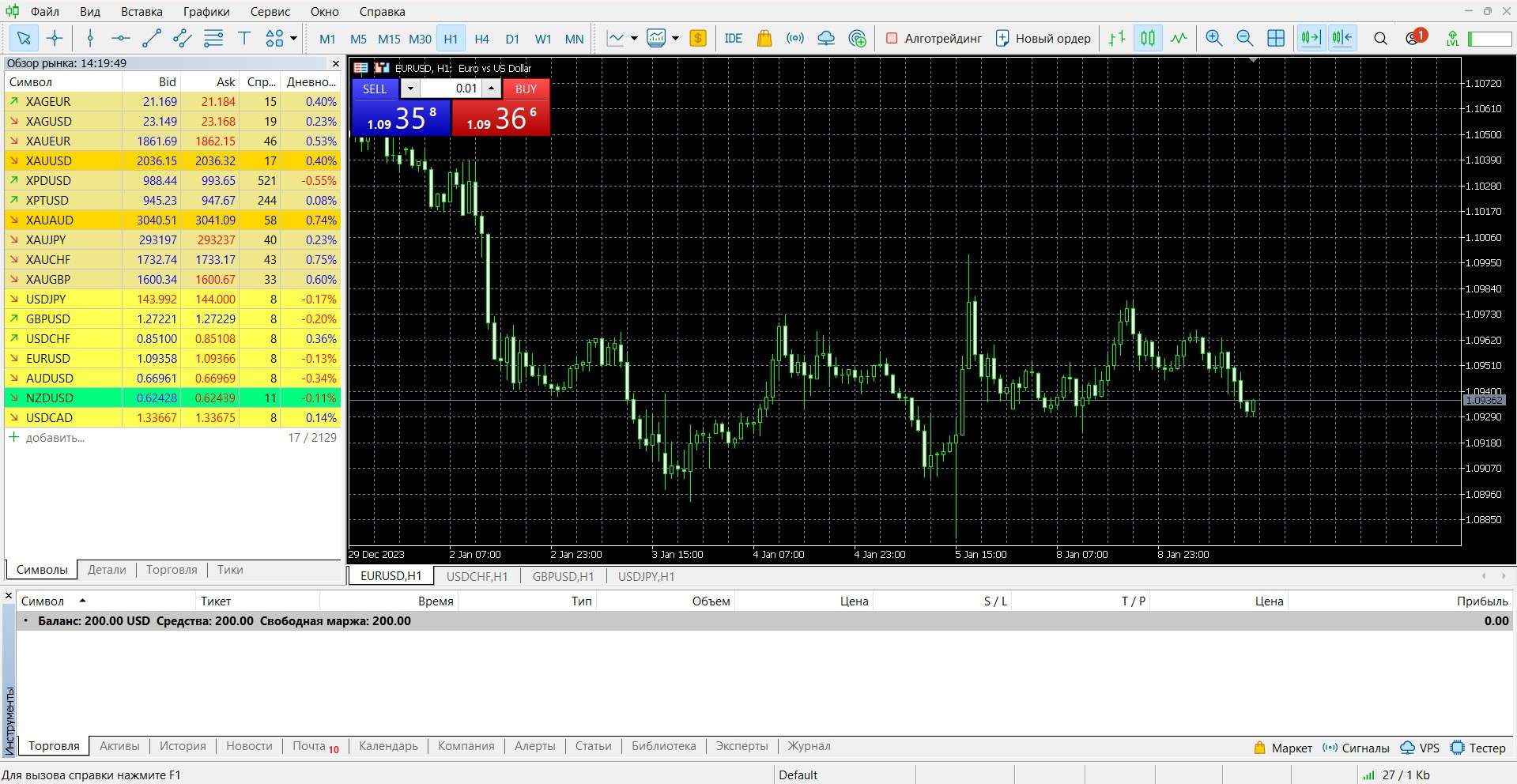
Task: Switch to the Тики tab
Action: click(x=230, y=570)
